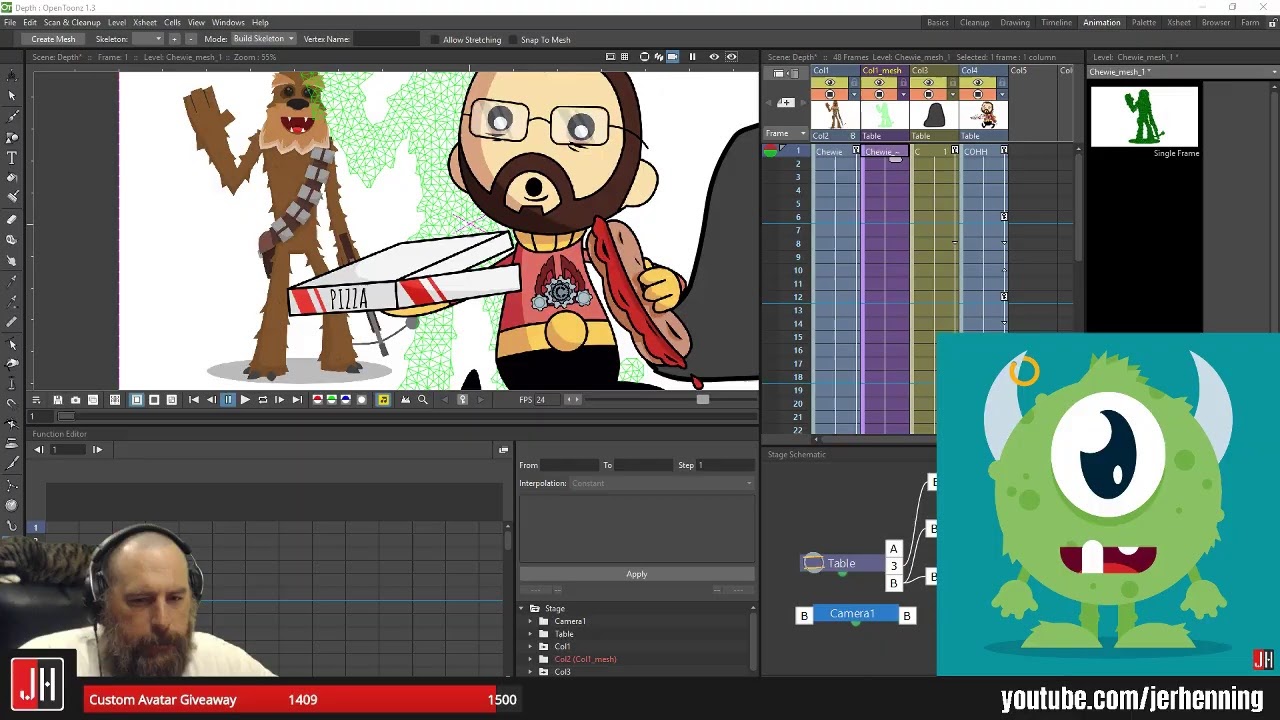Enable Allow Stretching checkbox
Screen dimensions: 1280x720
point(435,40)
